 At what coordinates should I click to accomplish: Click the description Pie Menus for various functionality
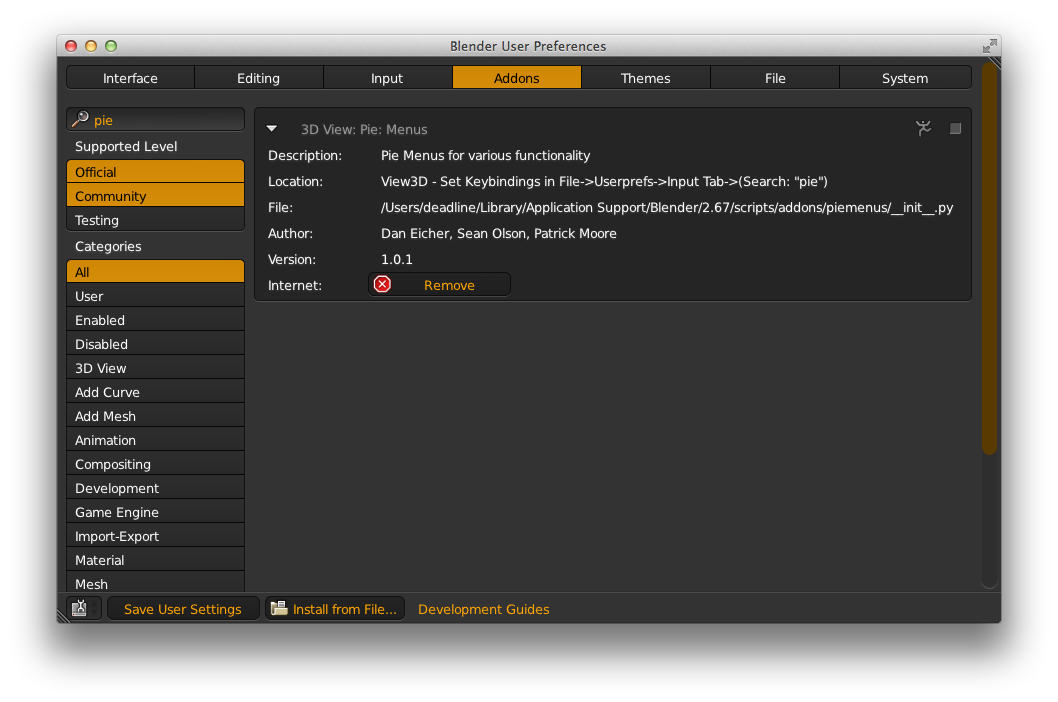pyautogui.click(x=485, y=155)
